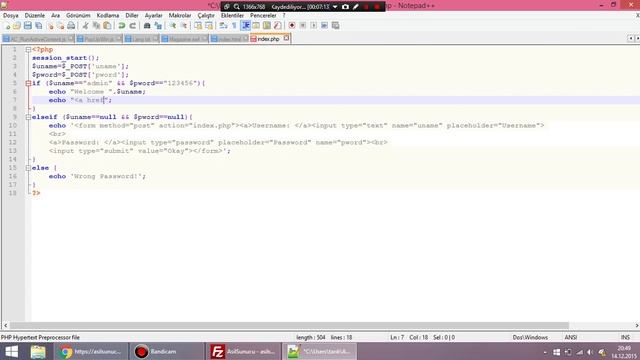Open the Replace dialog toolbar icon

[158, 26]
